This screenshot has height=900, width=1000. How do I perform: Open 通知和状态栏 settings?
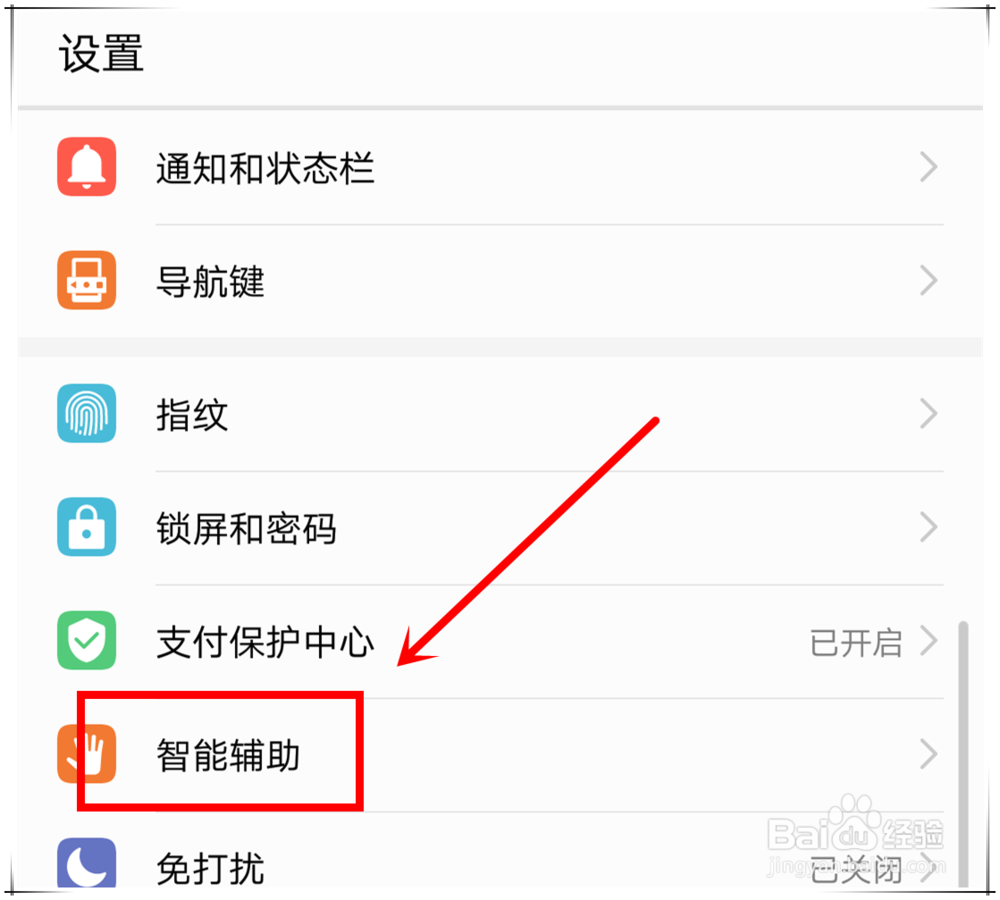click(500, 168)
